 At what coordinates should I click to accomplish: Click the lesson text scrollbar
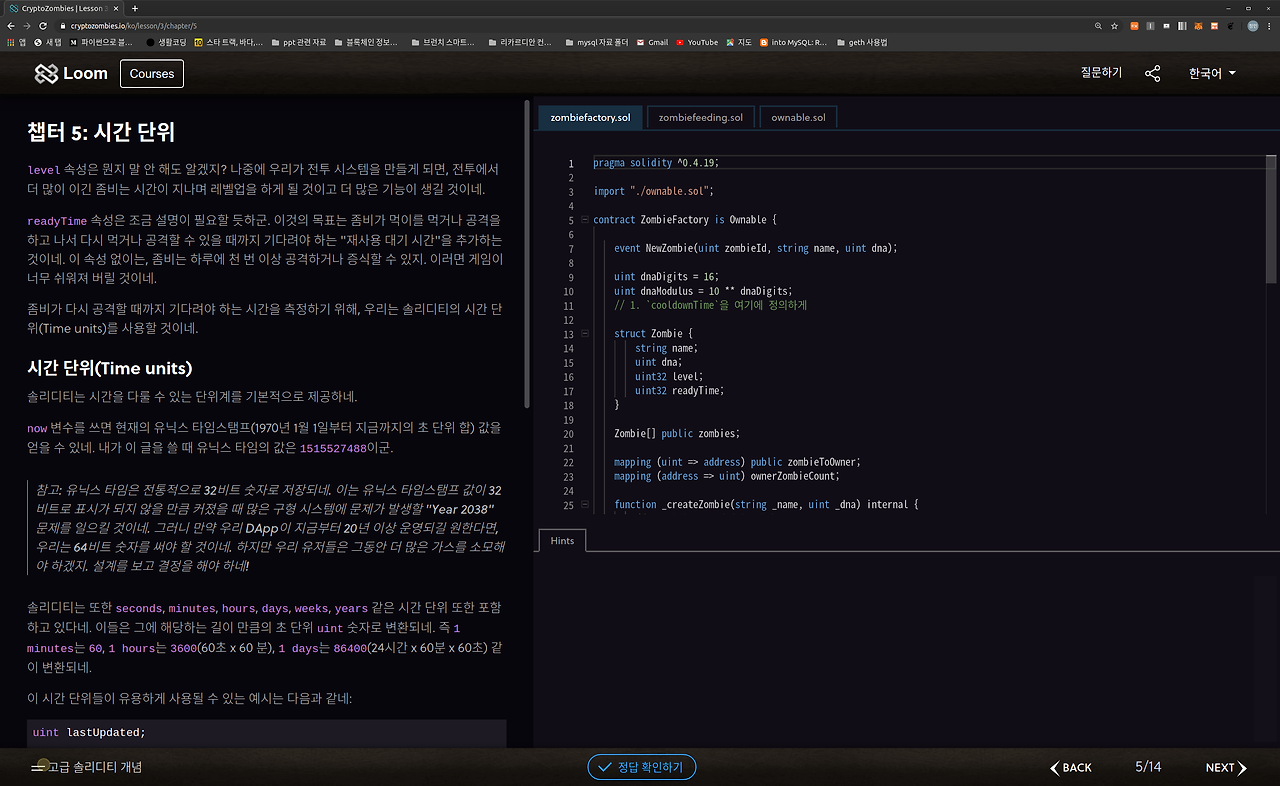tap(527, 253)
